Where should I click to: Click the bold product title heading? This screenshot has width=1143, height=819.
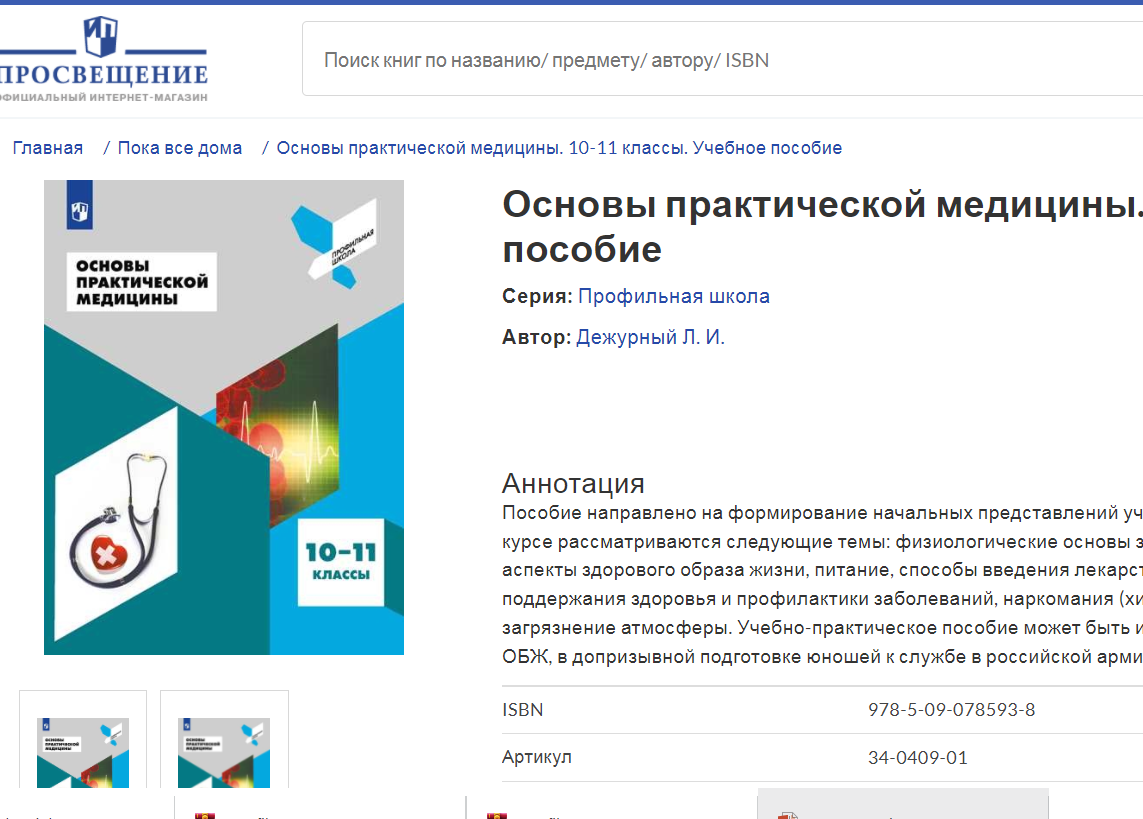click(x=820, y=226)
